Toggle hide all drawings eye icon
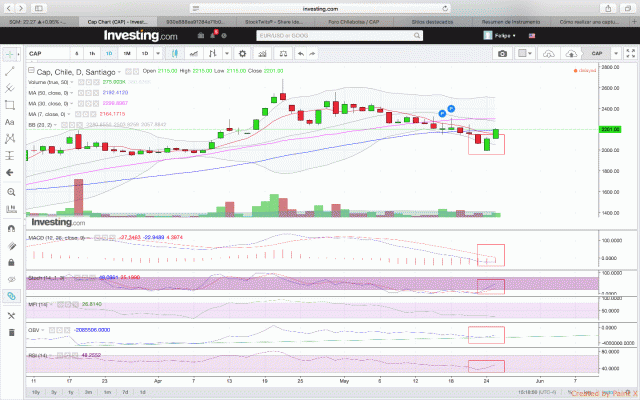Viewport: 640px width, 400px height. click(x=11, y=280)
